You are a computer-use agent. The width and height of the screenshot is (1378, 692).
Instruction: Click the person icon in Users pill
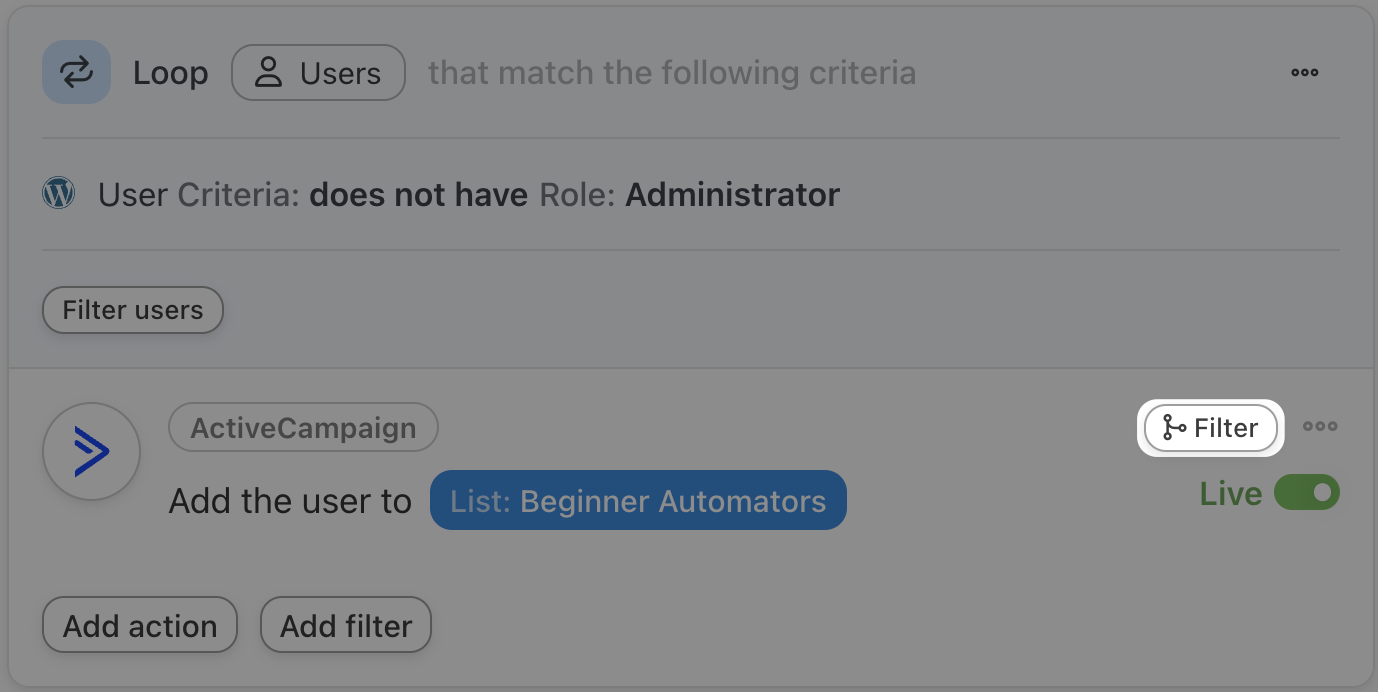pos(268,73)
